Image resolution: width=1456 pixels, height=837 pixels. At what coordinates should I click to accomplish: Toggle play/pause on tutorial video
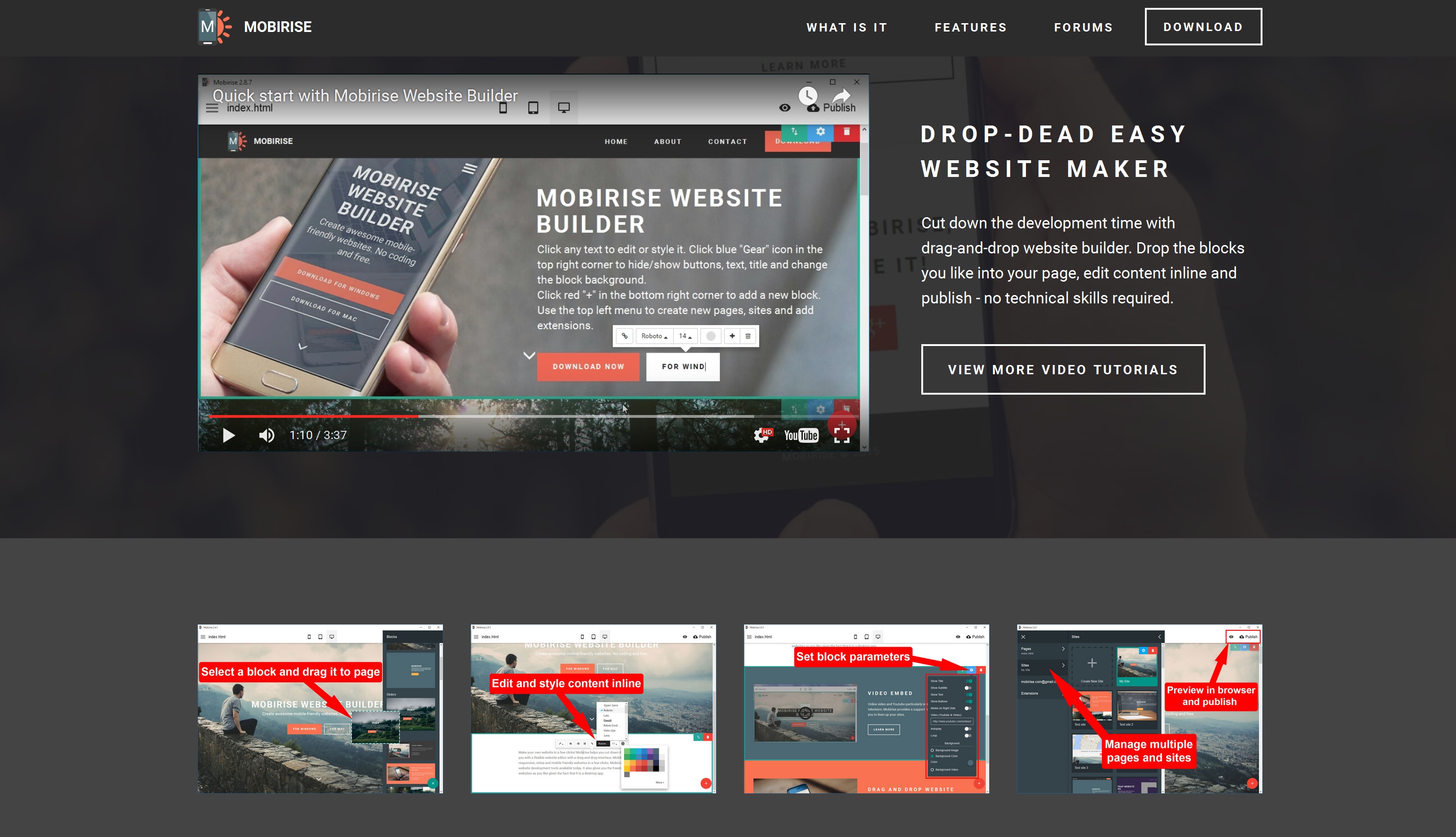(228, 434)
